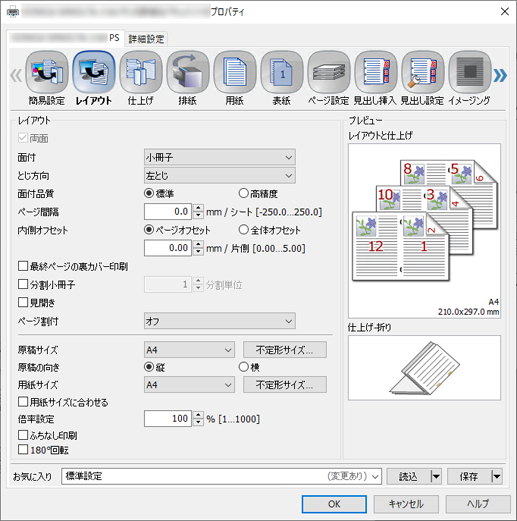Open the 原稿サイズ A4 dropdown
This screenshot has height=521, width=517.
point(189,350)
